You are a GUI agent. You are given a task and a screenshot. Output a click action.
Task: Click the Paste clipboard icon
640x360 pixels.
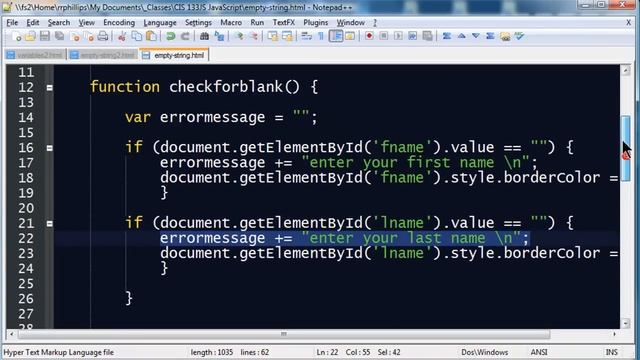pyautogui.click(x=151, y=36)
